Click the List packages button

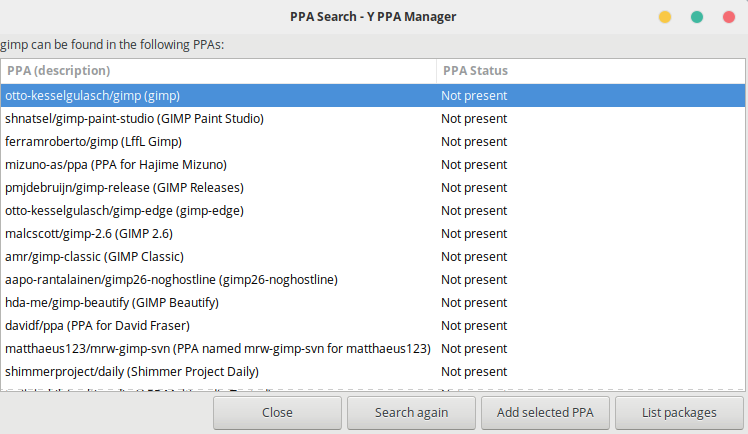(x=679, y=413)
